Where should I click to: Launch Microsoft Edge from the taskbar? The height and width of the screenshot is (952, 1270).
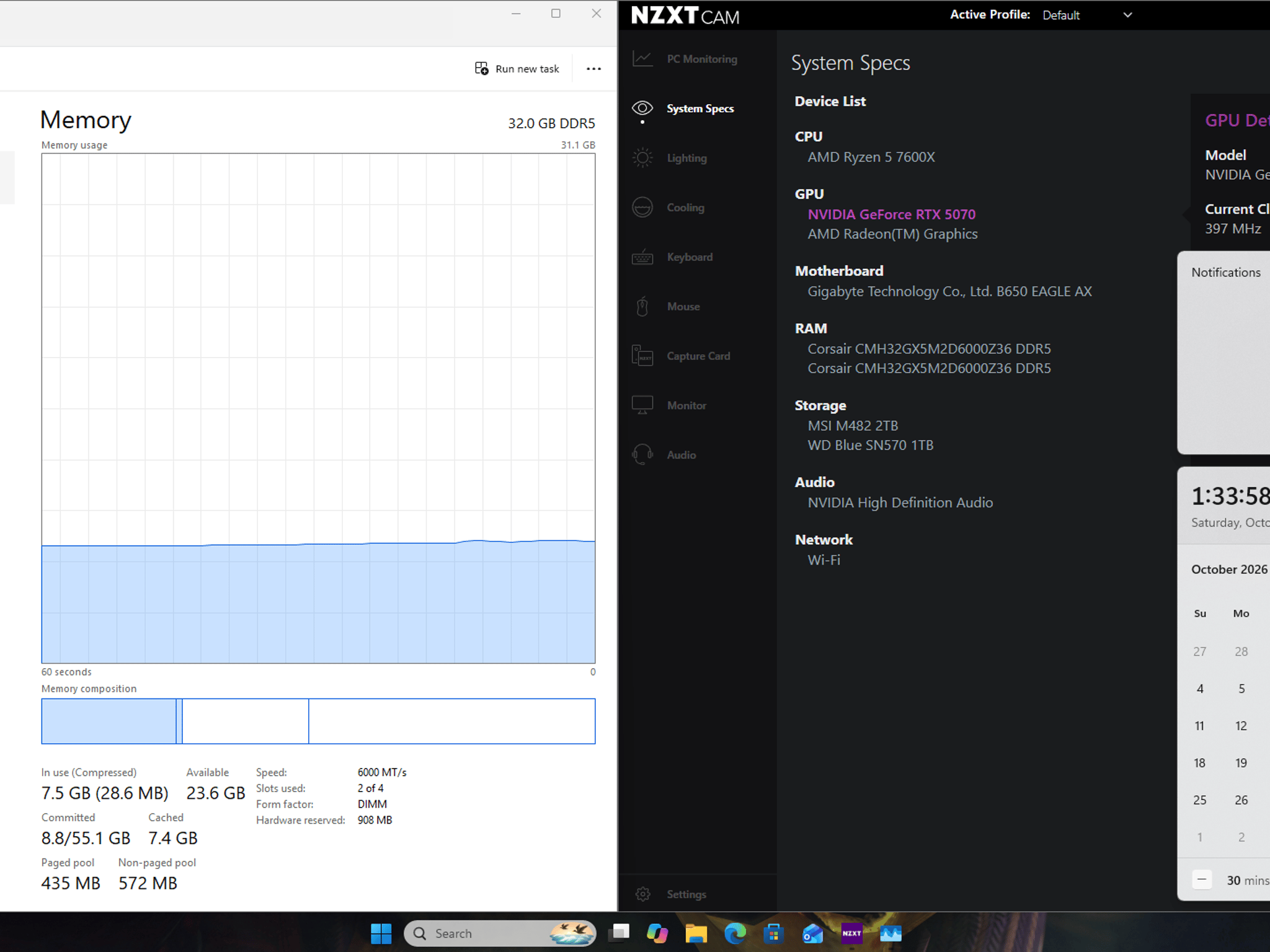735,933
